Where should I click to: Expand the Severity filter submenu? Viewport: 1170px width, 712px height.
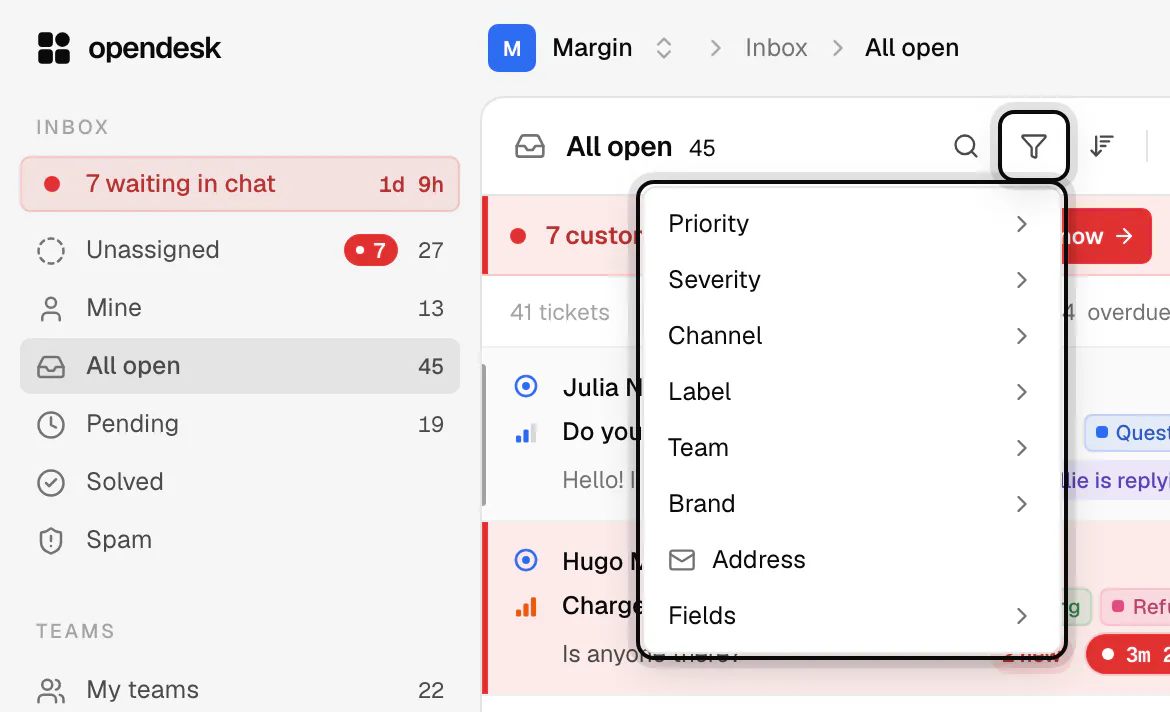click(851, 280)
